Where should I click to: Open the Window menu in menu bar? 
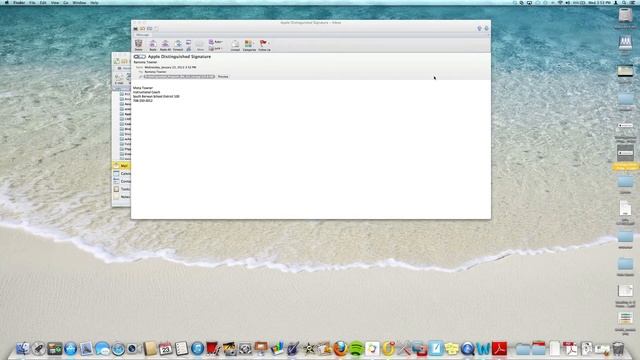point(79,2)
